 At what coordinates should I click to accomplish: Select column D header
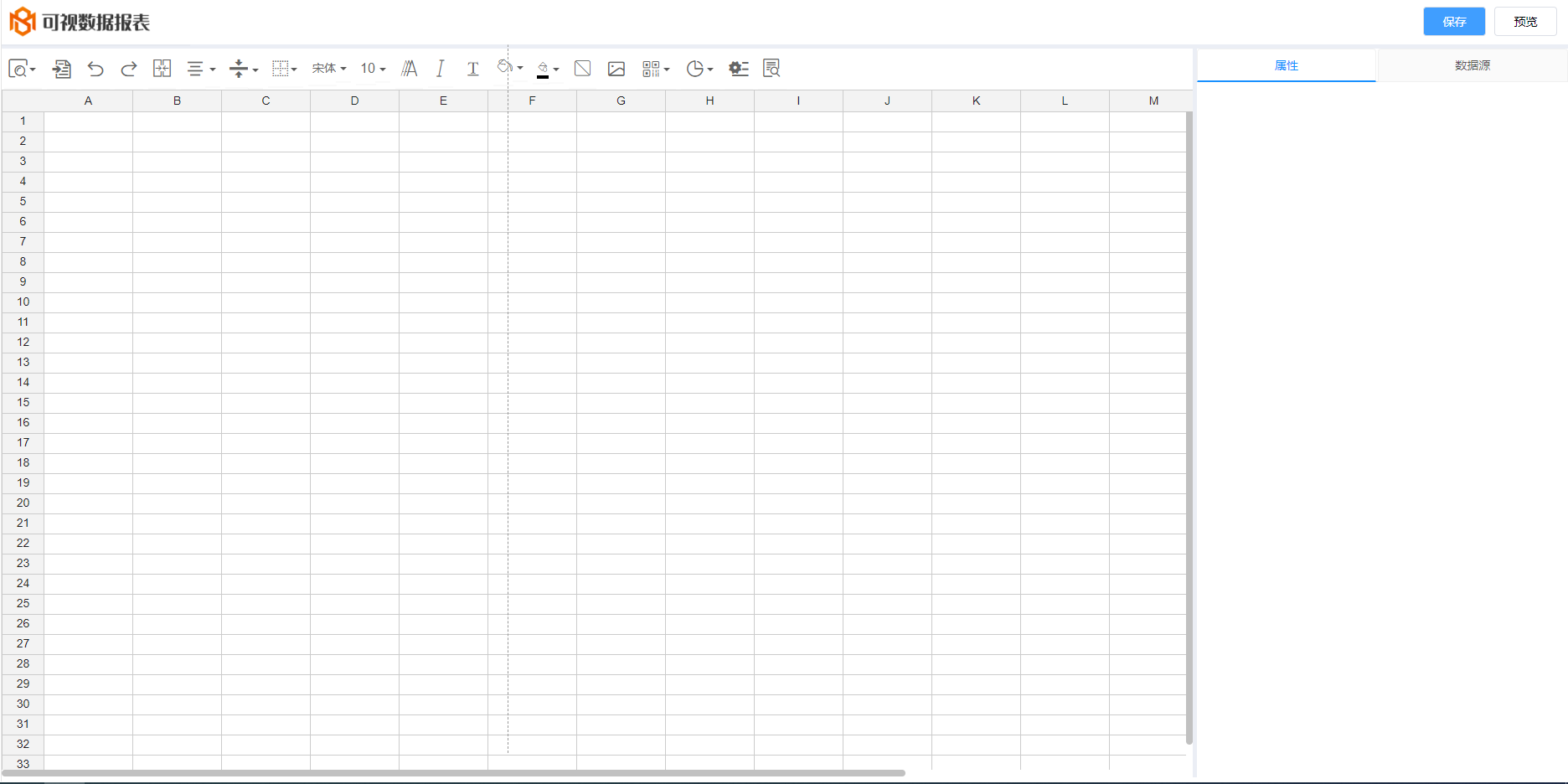coord(354,101)
